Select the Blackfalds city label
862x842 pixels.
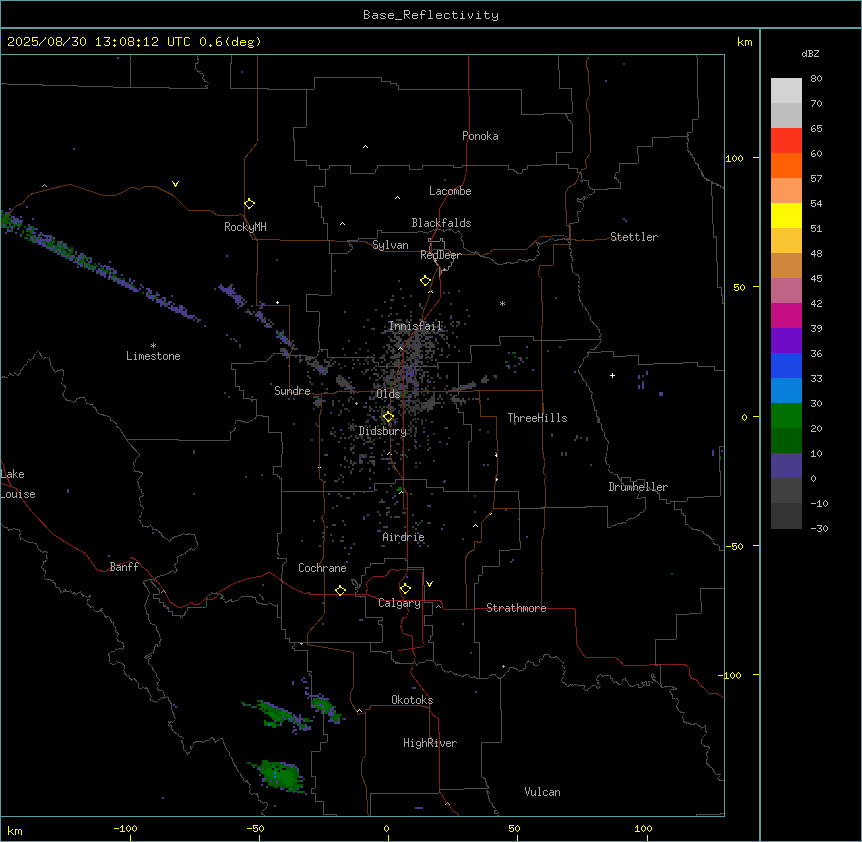[441, 223]
